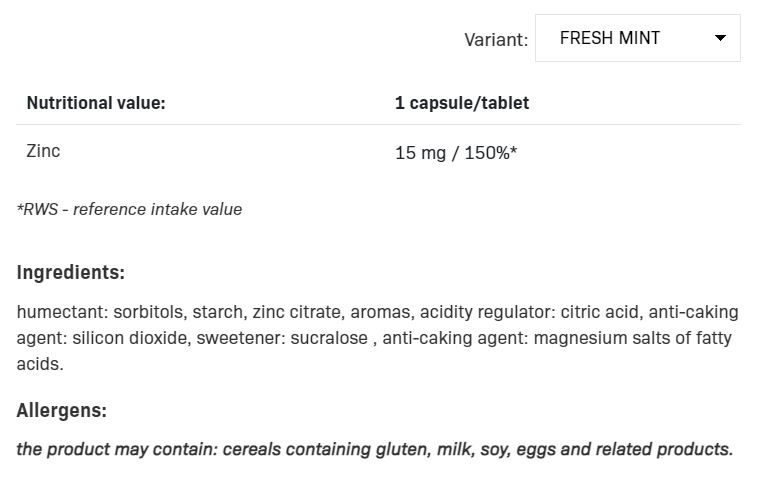Click the "Nutritional value:" column header
The width and height of the screenshot is (757, 481).
click(x=96, y=103)
